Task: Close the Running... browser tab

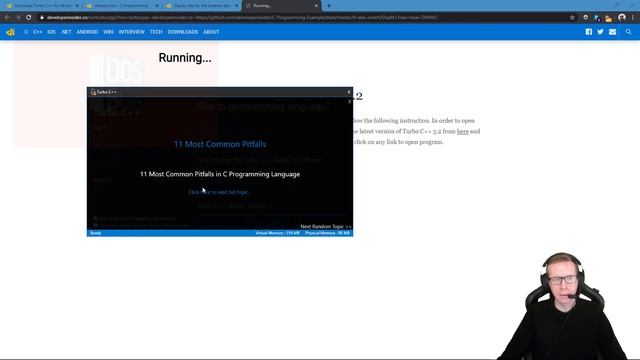Action: [x=316, y=6]
